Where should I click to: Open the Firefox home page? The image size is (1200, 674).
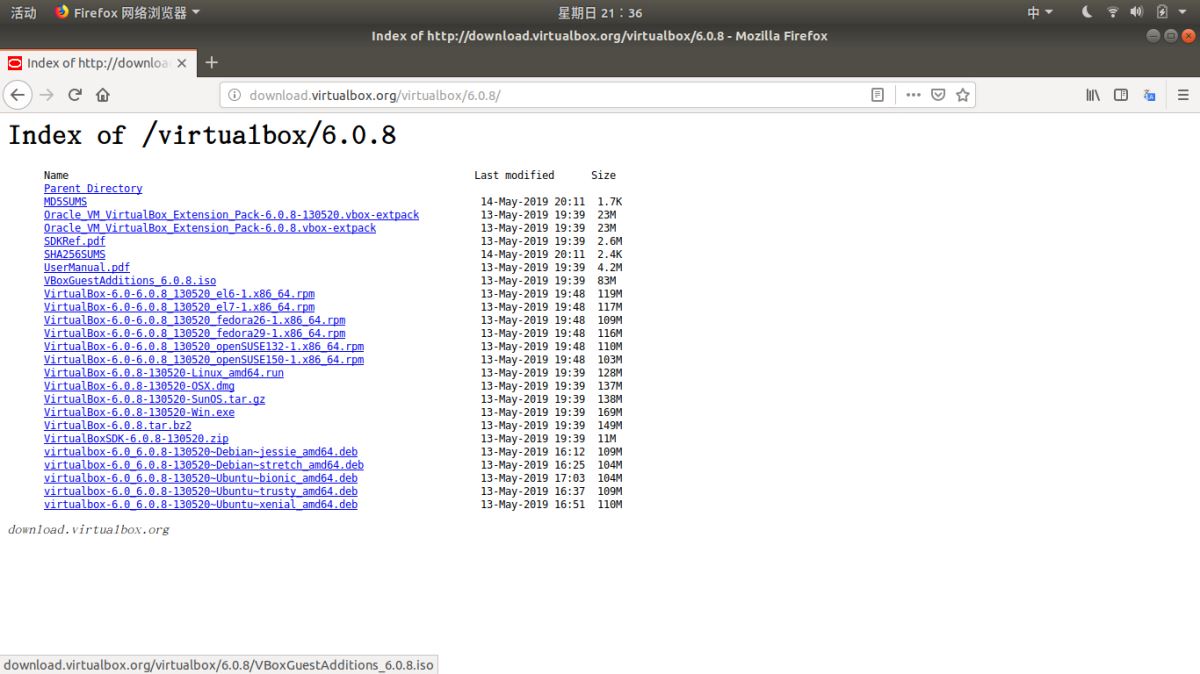102,95
